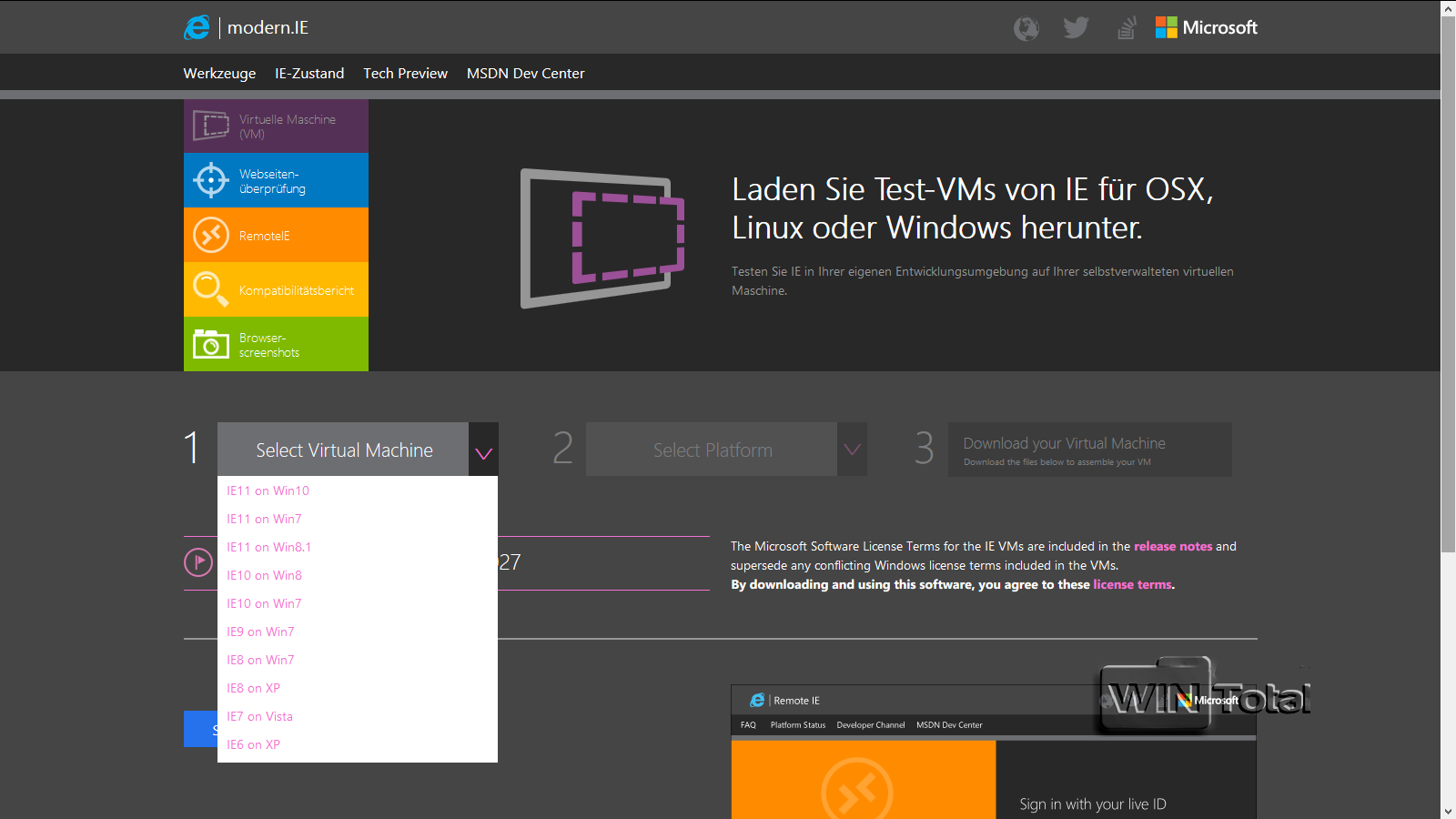Click the large virtual machine hero graphic

pyautogui.click(x=602, y=238)
